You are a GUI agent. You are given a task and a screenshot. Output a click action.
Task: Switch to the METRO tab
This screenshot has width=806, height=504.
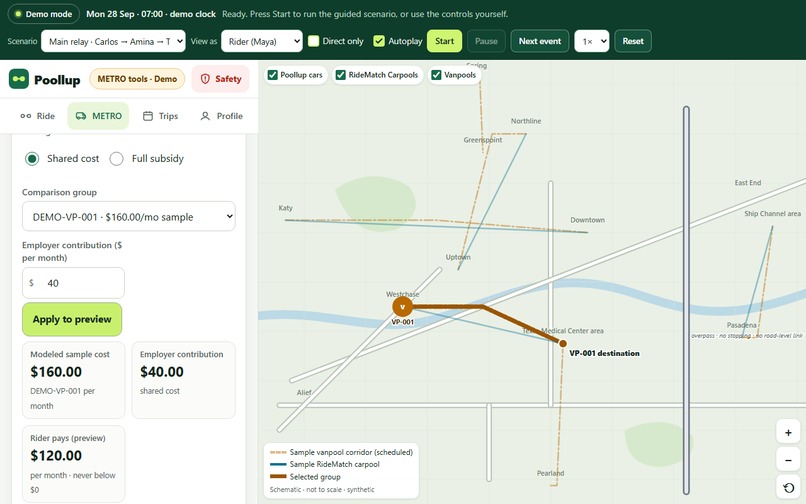click(98, 116)
